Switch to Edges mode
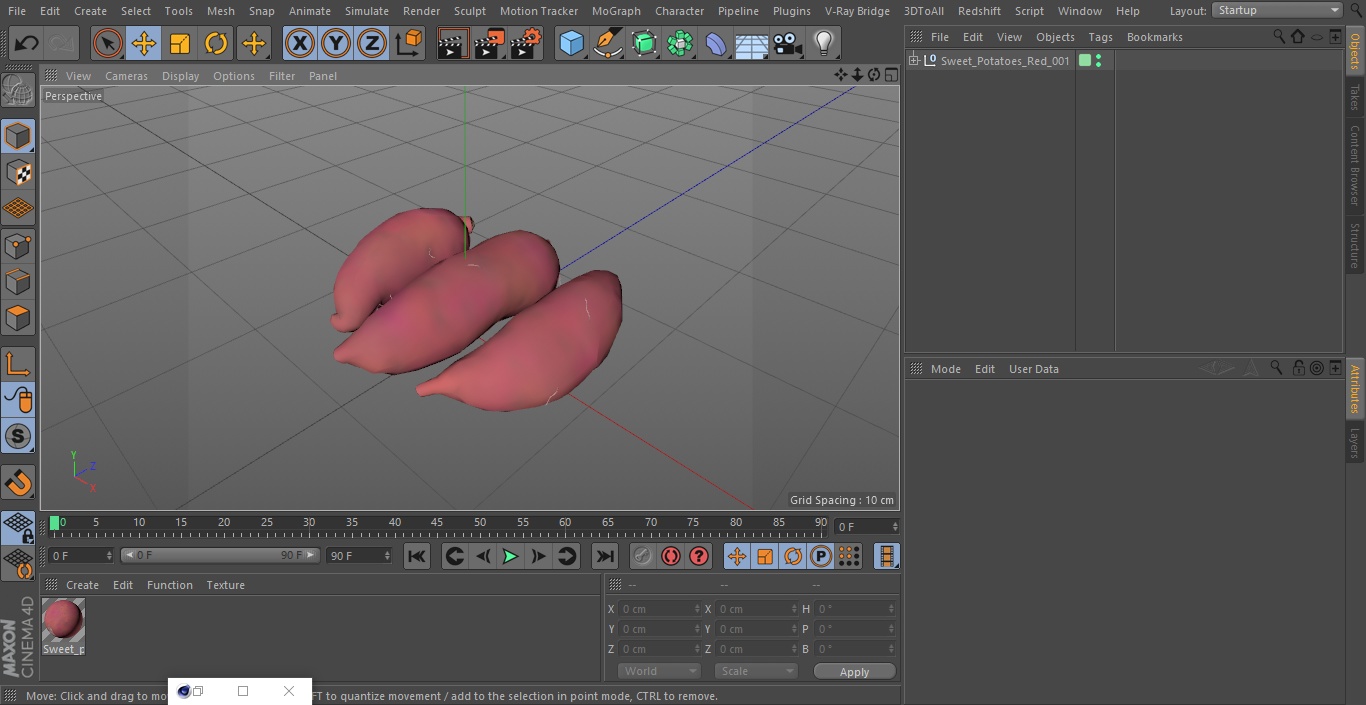Viewport: 1366px width, 705px height. 18,282
